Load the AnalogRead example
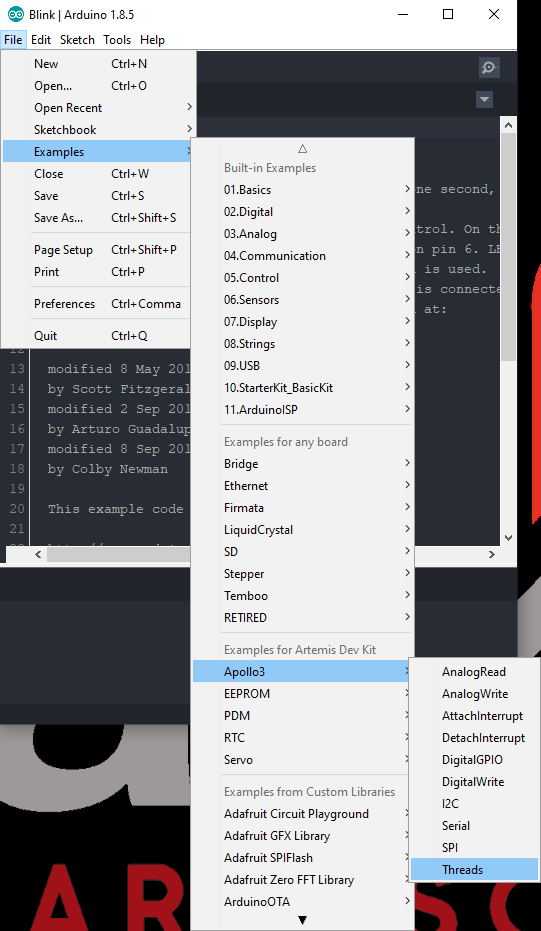 click(474, 672)
